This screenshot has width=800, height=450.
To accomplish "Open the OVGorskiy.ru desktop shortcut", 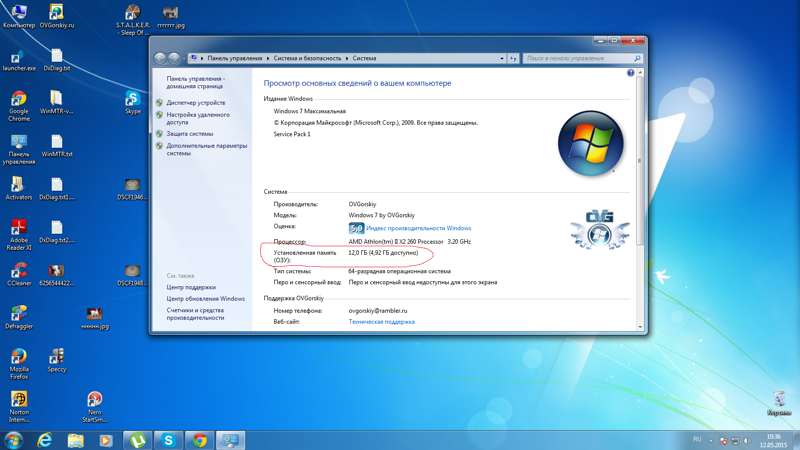I will click(x=57, y=16).
